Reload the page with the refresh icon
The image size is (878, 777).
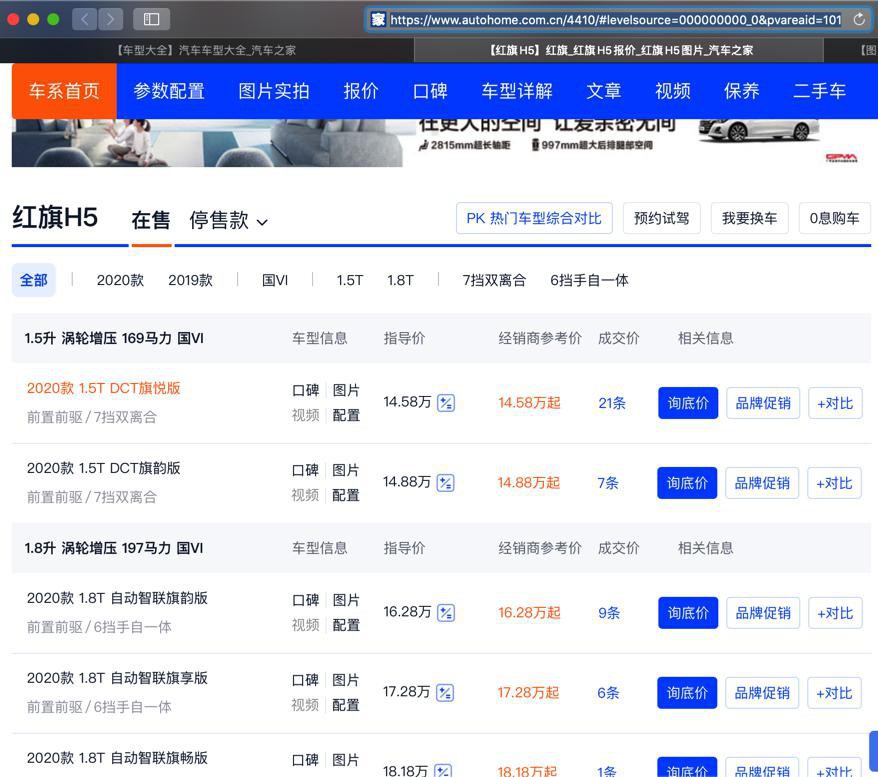pyautogui.click(x=859, y=20)
